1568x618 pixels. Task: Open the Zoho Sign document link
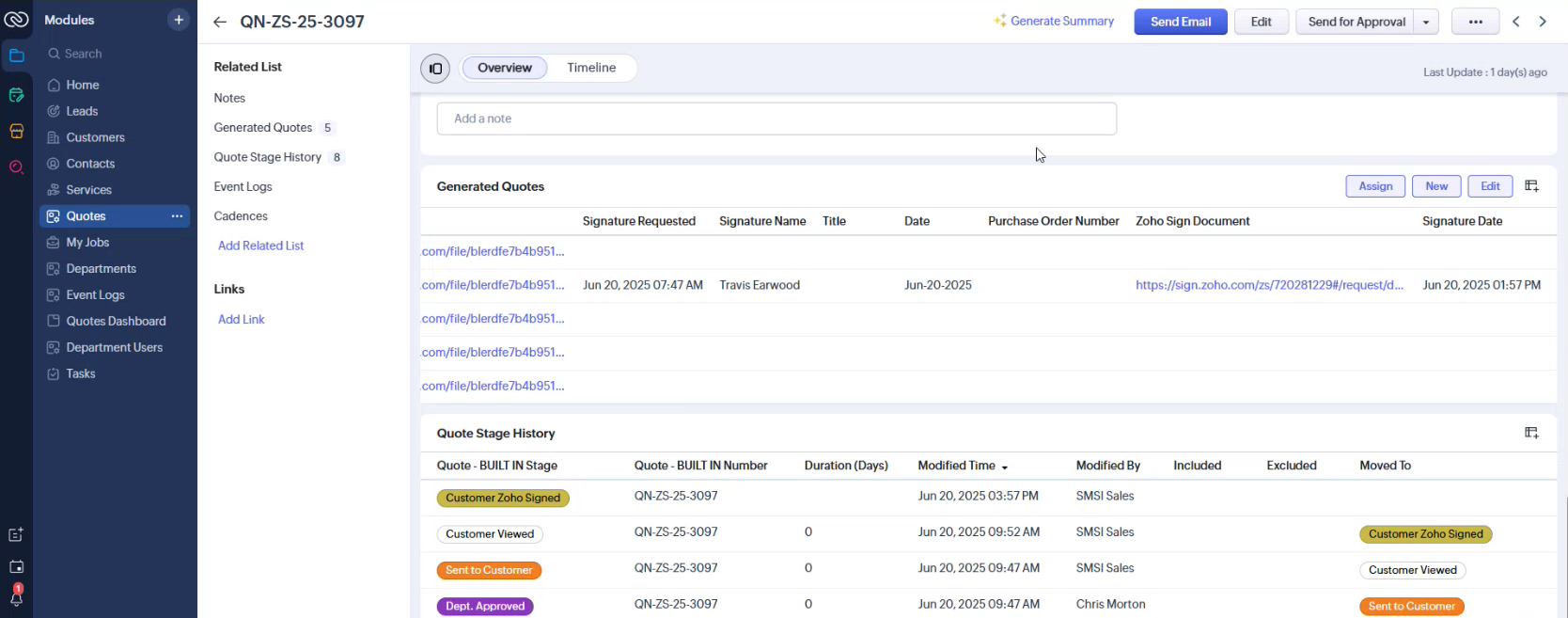click(x=1269, y=285)
